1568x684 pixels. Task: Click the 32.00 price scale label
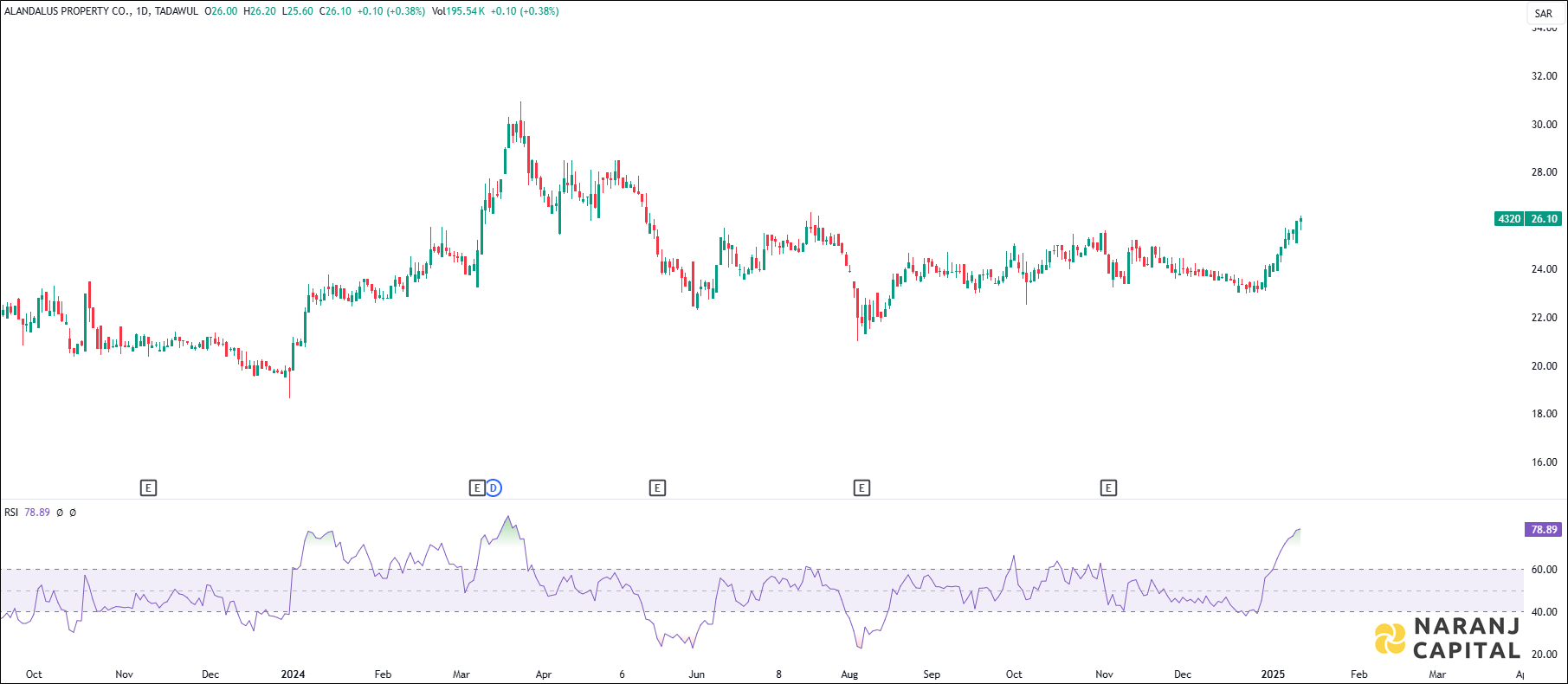1544,76
